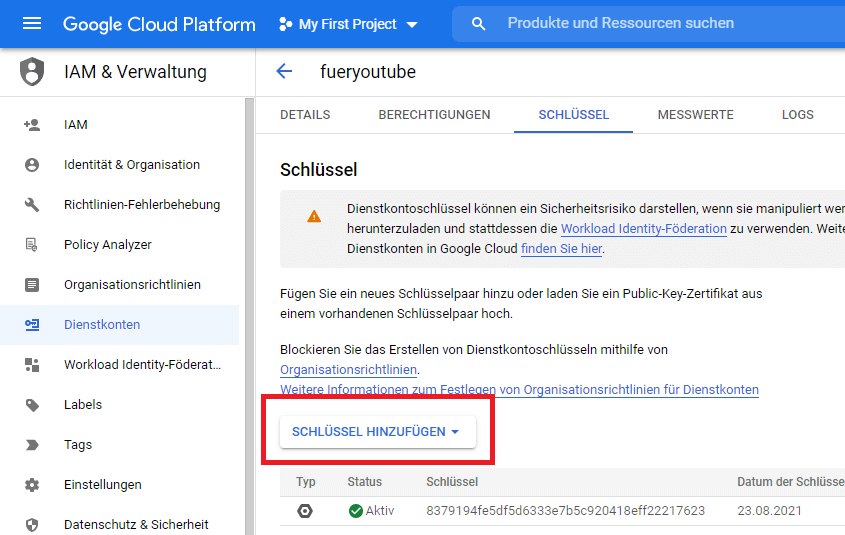Viewport: 845px width, 535px height.
Task: Click the project hexagon icon
Action: point(286,24)
